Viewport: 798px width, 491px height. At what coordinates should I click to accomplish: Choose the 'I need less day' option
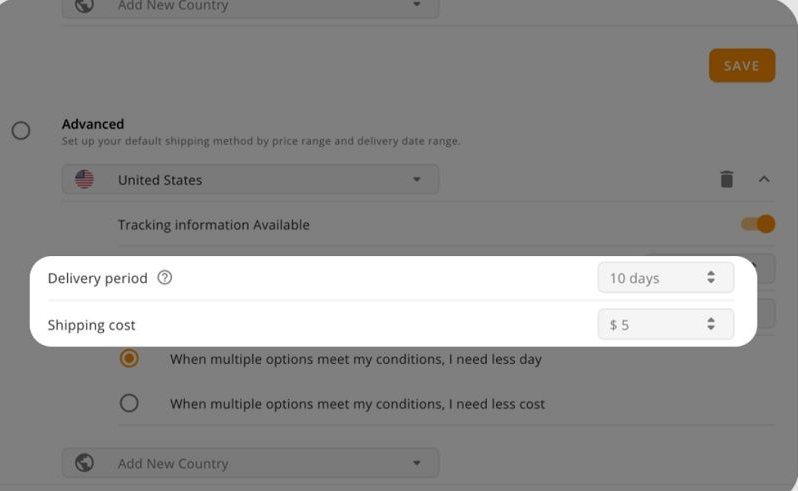pyautogui.click(x=129, y=359)
